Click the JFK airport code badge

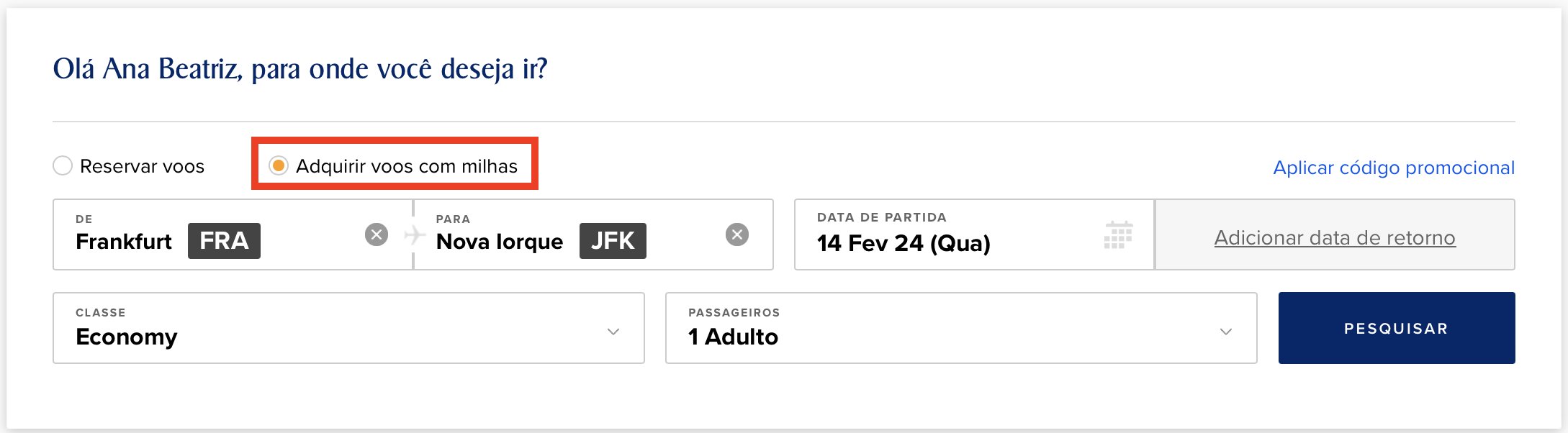click(613, 241)
